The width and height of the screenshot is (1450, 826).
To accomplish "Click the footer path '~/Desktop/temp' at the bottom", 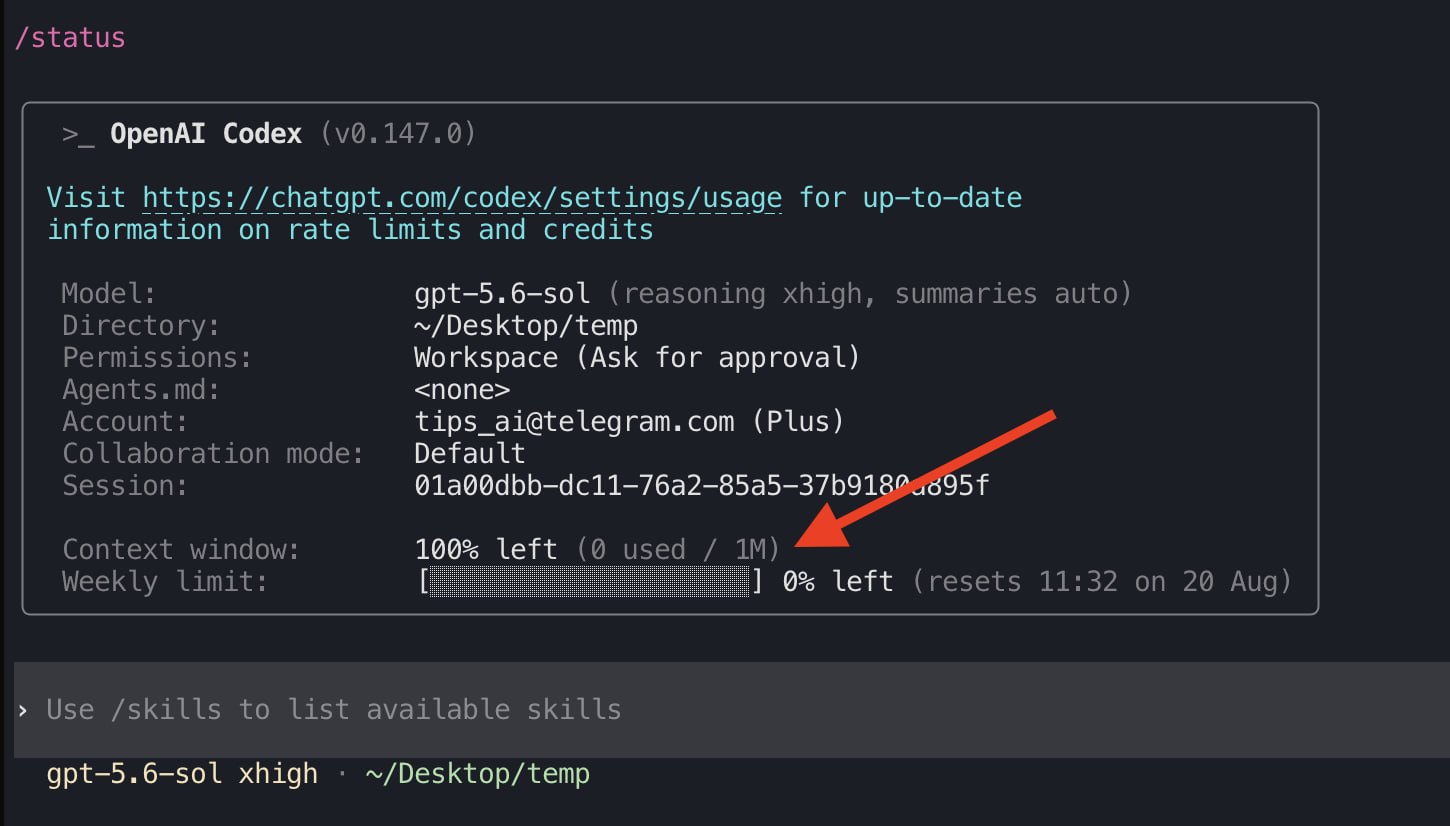I will tap(478, 774).
